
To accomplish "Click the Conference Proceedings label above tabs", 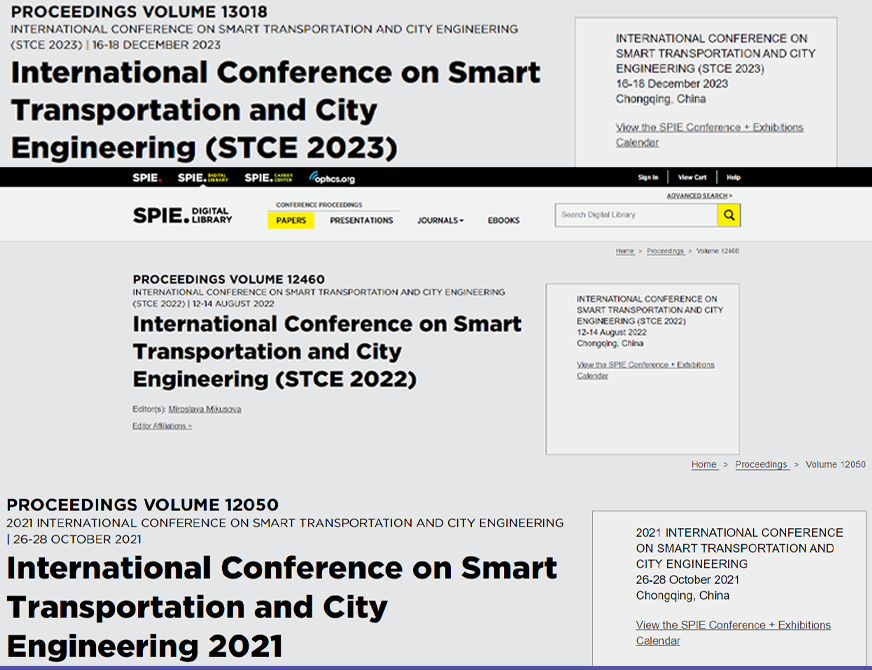I will [319, 205].
